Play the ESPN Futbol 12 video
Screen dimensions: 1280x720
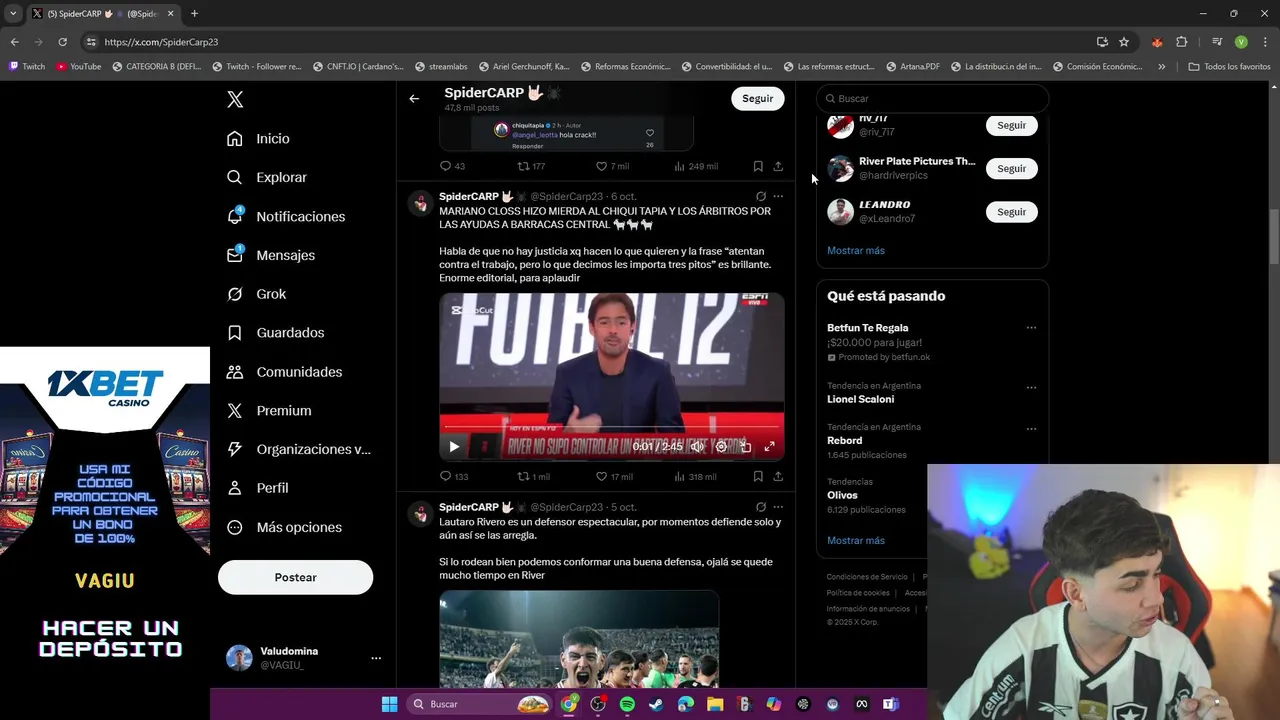[x=453, y=447]
